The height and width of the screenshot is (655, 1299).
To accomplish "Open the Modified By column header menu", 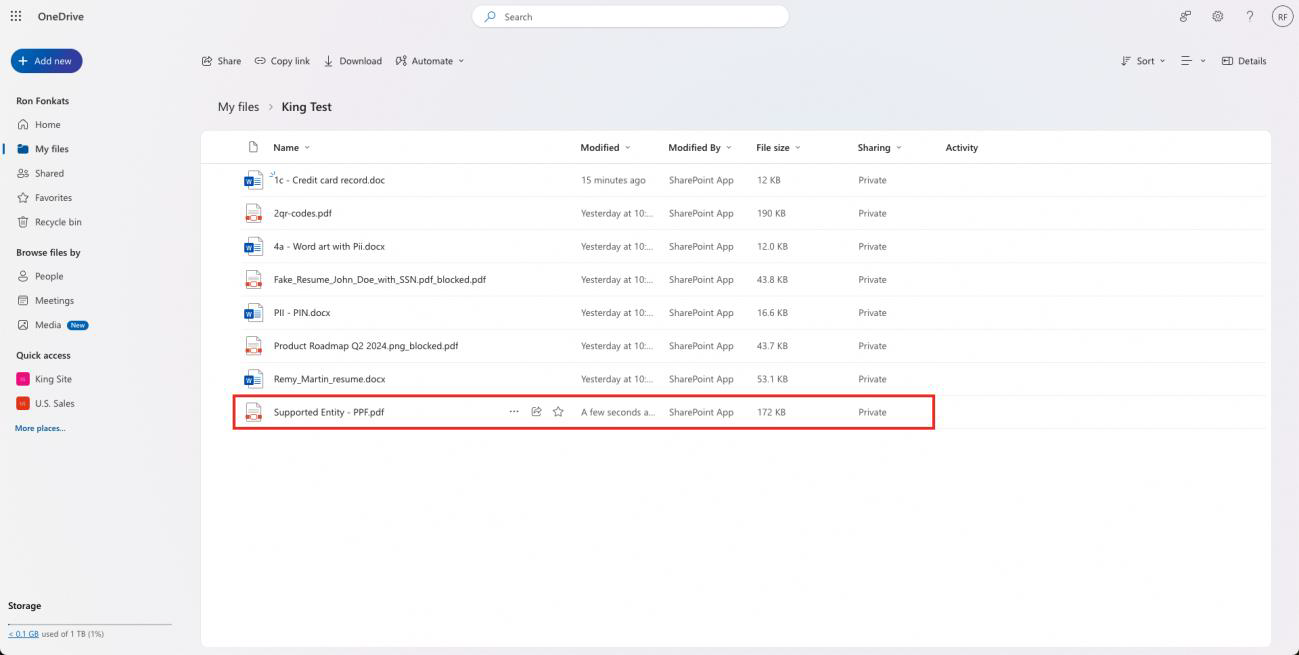I will (700, 147).
